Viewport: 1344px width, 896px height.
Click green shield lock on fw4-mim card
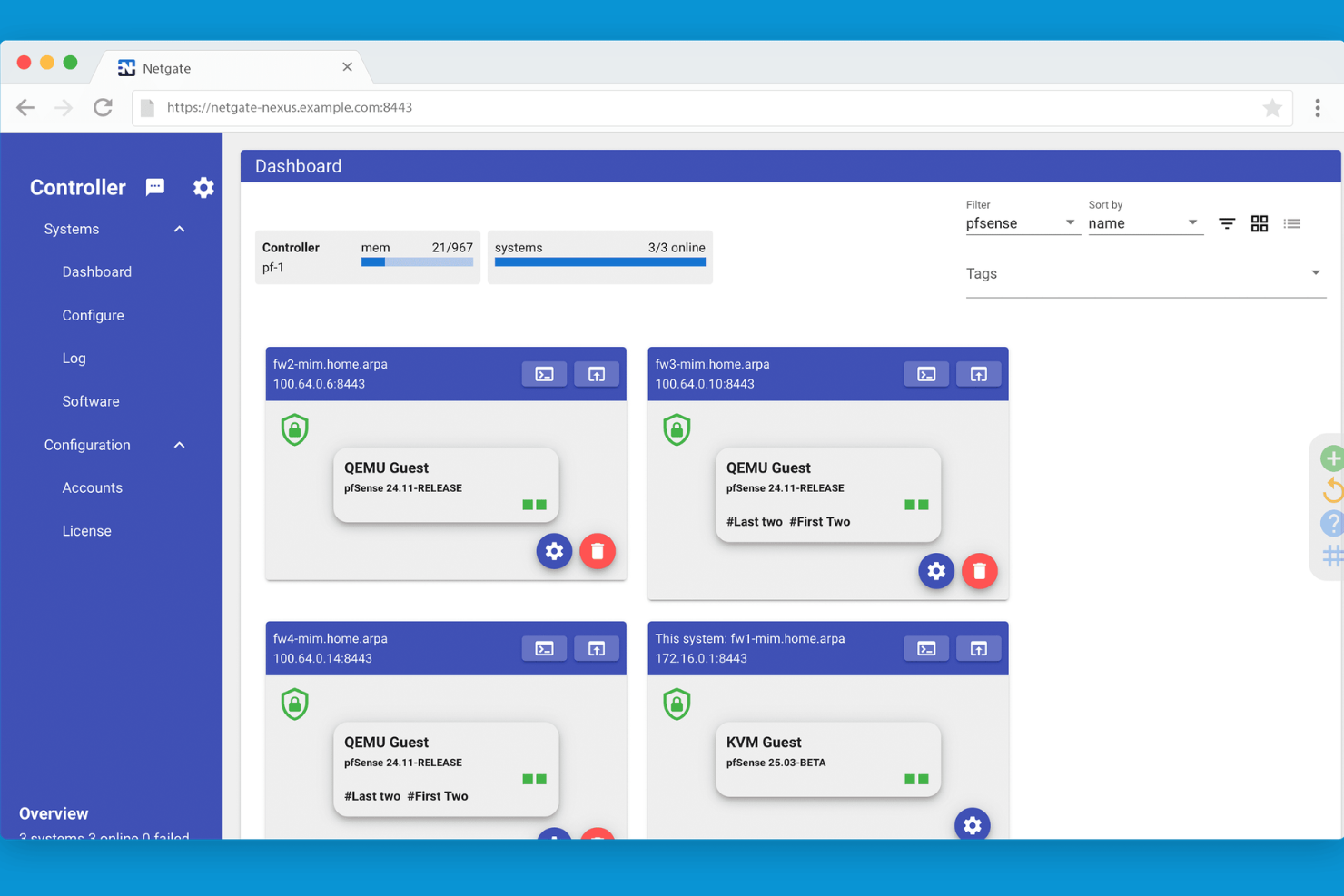point(295,704)
